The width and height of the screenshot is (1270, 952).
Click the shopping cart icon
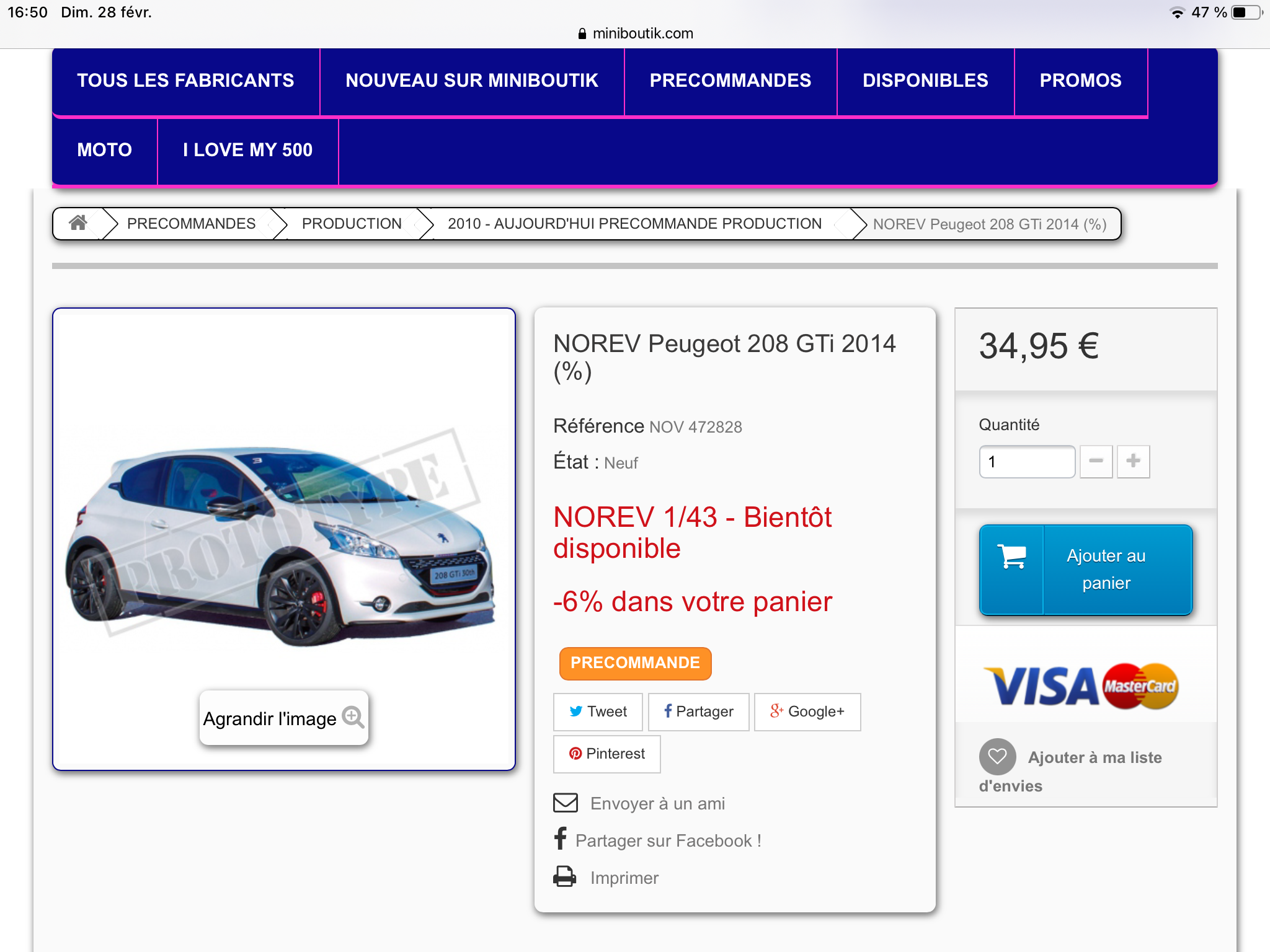point(1012,557)
